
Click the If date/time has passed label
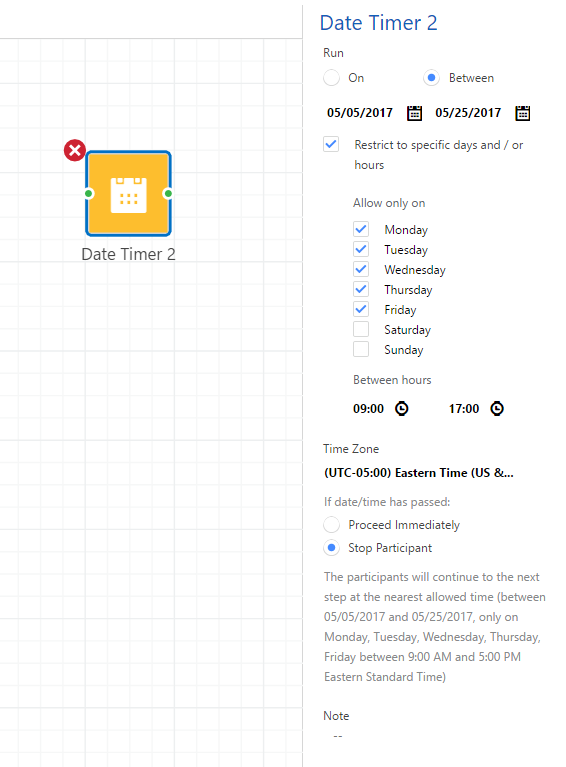point(386,502)
